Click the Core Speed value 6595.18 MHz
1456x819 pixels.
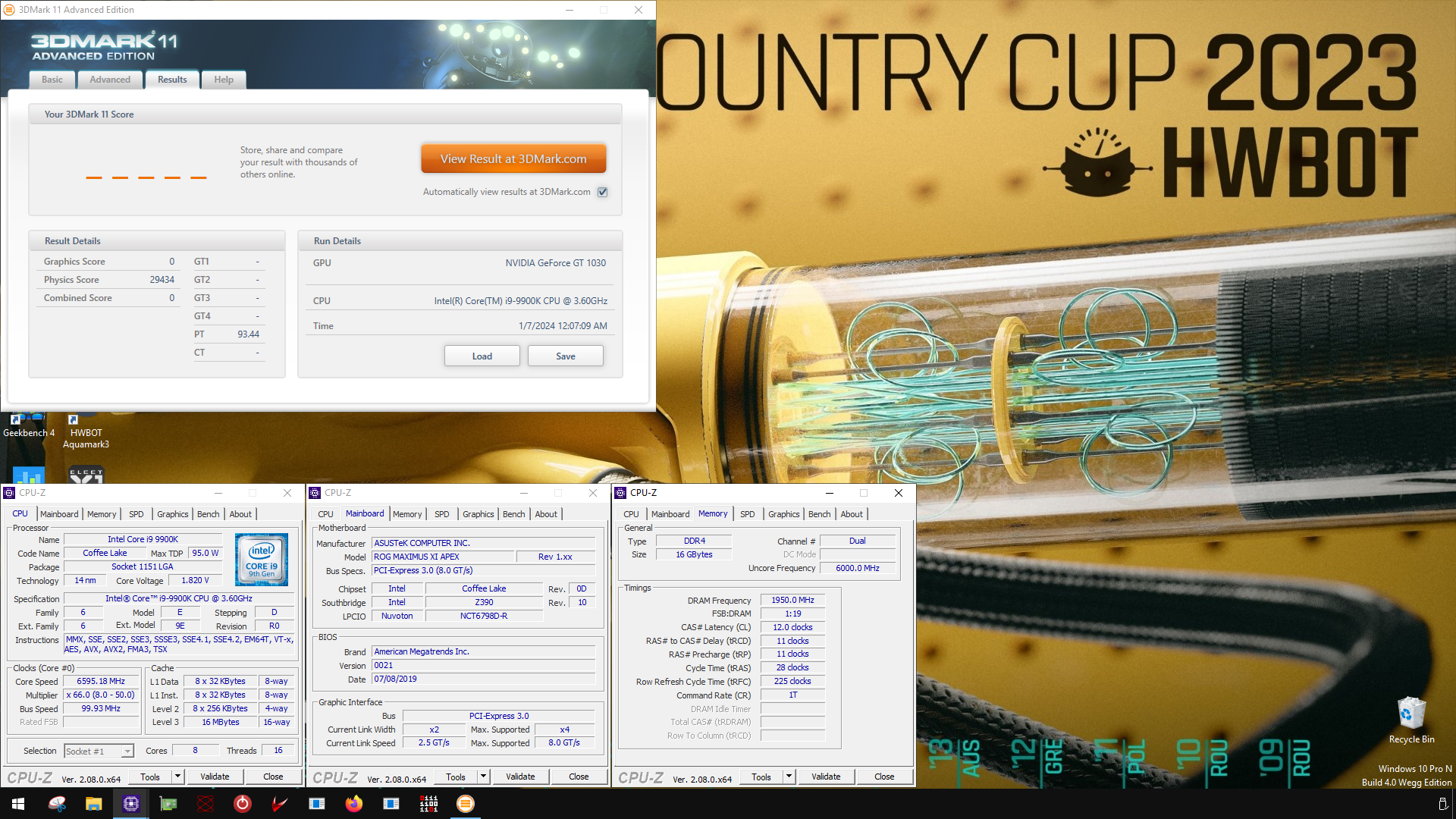[x=101, y=681]
